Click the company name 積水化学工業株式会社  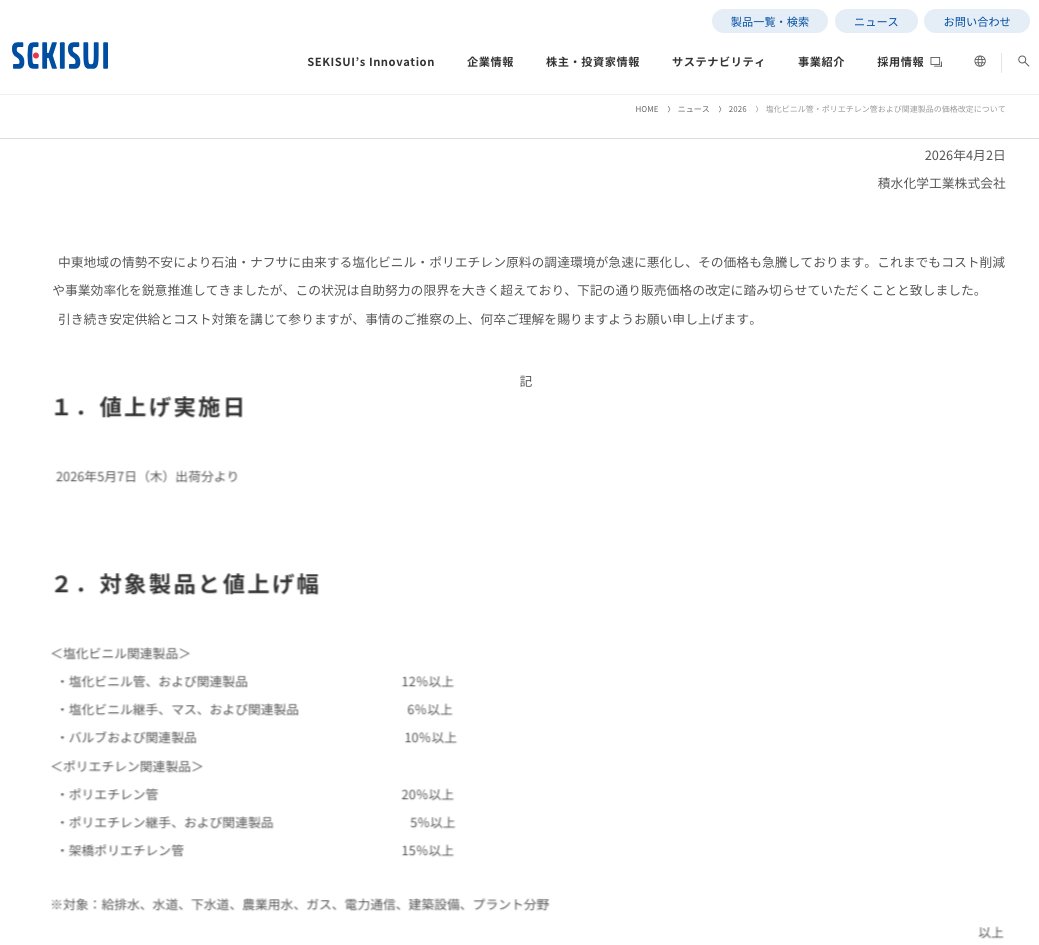point(942,183)
